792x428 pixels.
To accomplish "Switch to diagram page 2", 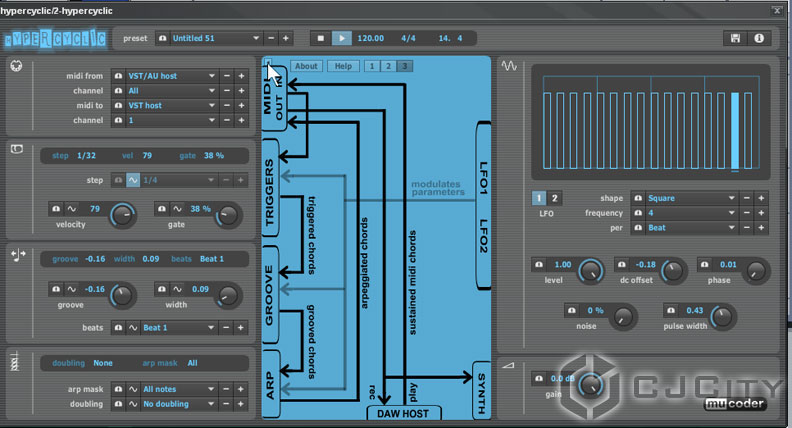I will pos(388,66).
